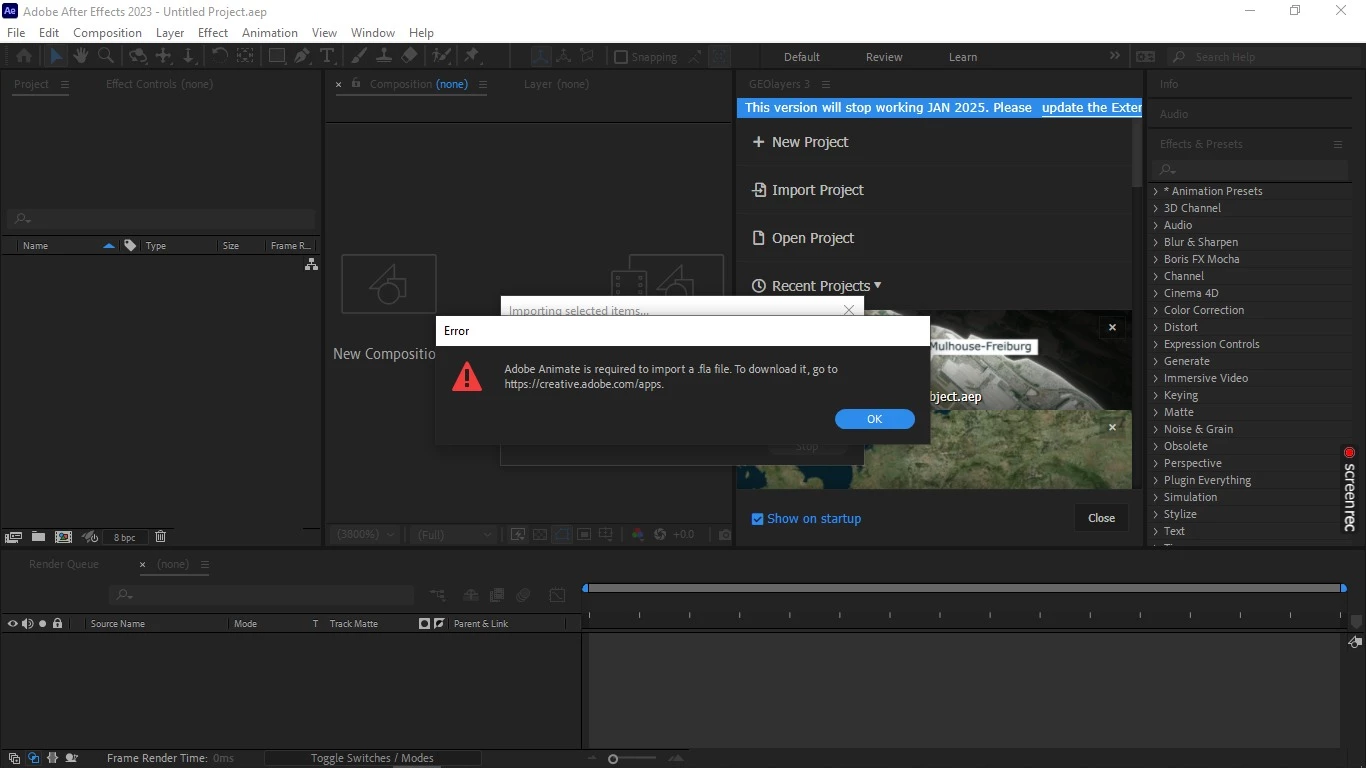This screenshot has height=768, width=1366.
Task: Click the Project panel search field
Action: tap(161, 219)
